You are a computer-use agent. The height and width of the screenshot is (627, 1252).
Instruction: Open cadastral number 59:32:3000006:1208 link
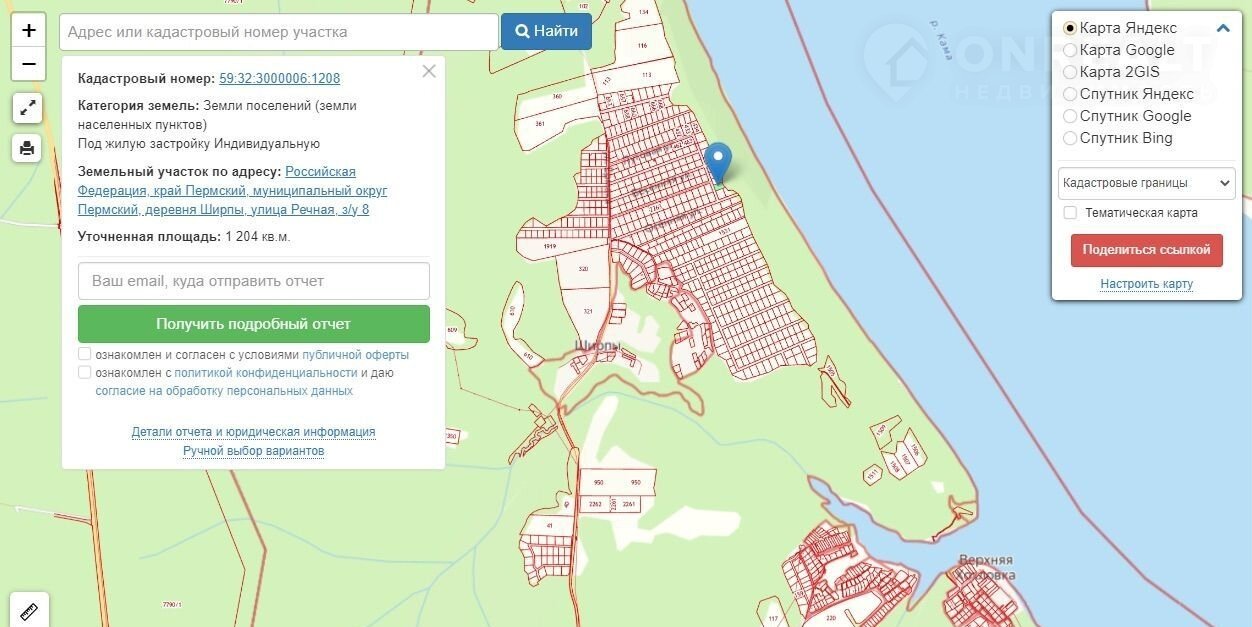coord(280,78)
